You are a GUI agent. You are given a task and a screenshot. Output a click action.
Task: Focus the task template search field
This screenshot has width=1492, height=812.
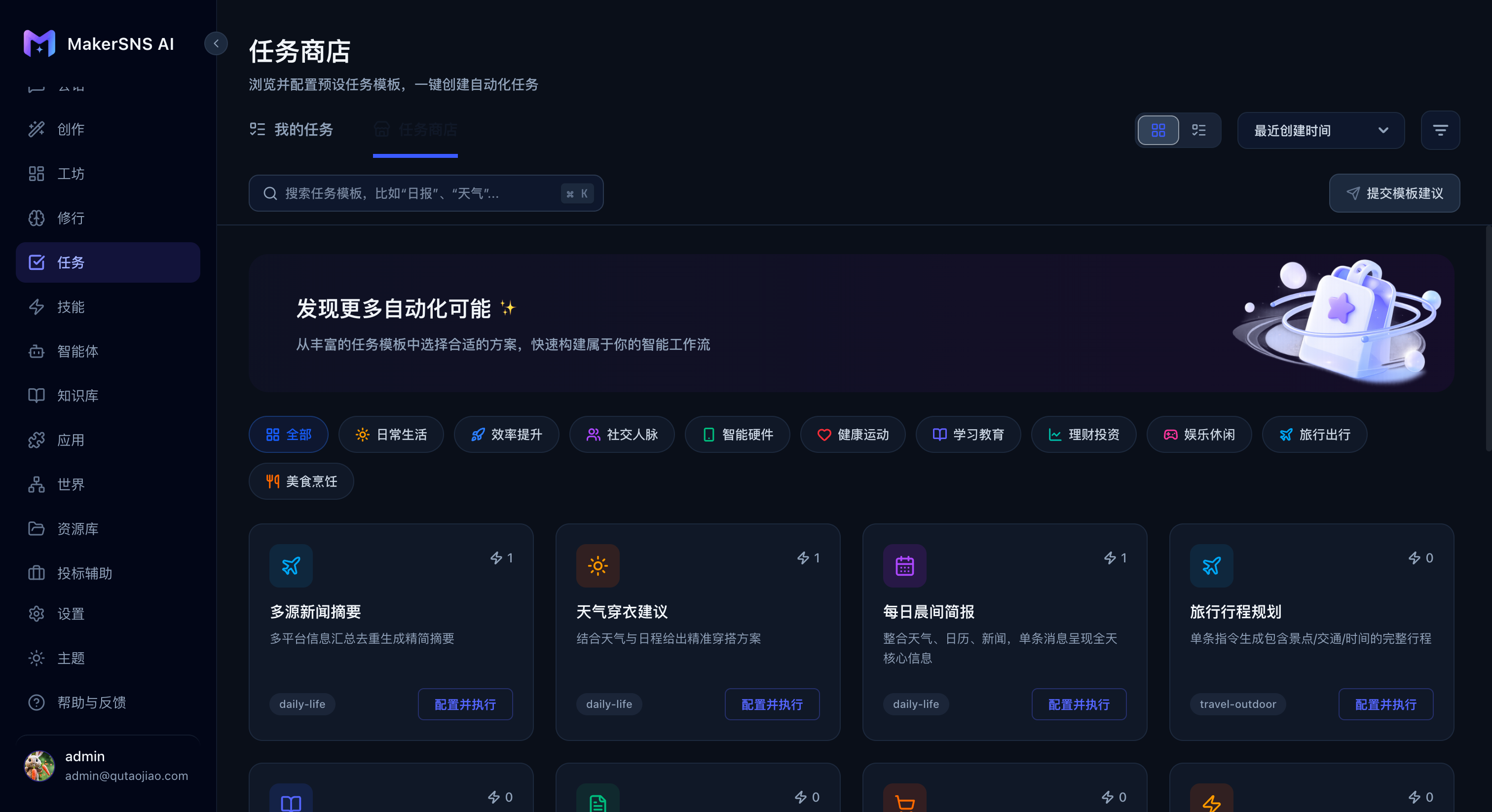pos(426,193)
